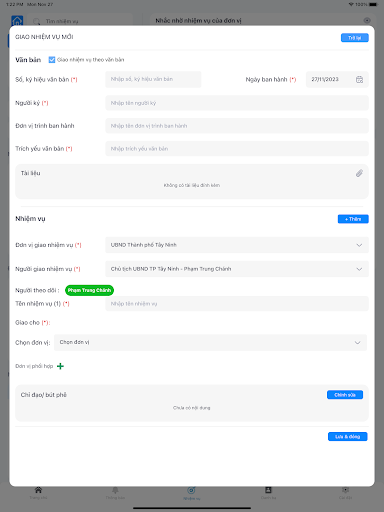Click the search magnifier icon at top
The height and width of the screenshot is (512, 384).
click(36, 21)
